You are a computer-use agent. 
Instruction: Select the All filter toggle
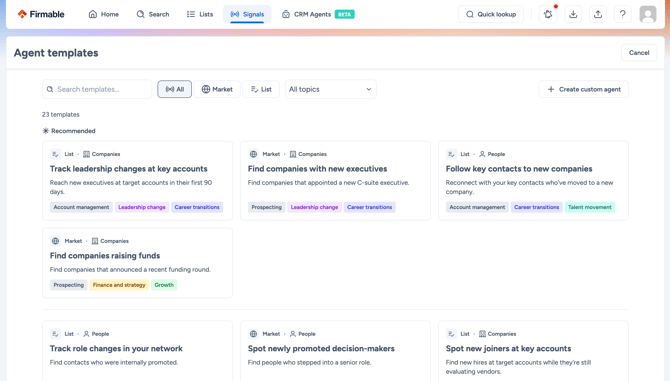[174, 89]
